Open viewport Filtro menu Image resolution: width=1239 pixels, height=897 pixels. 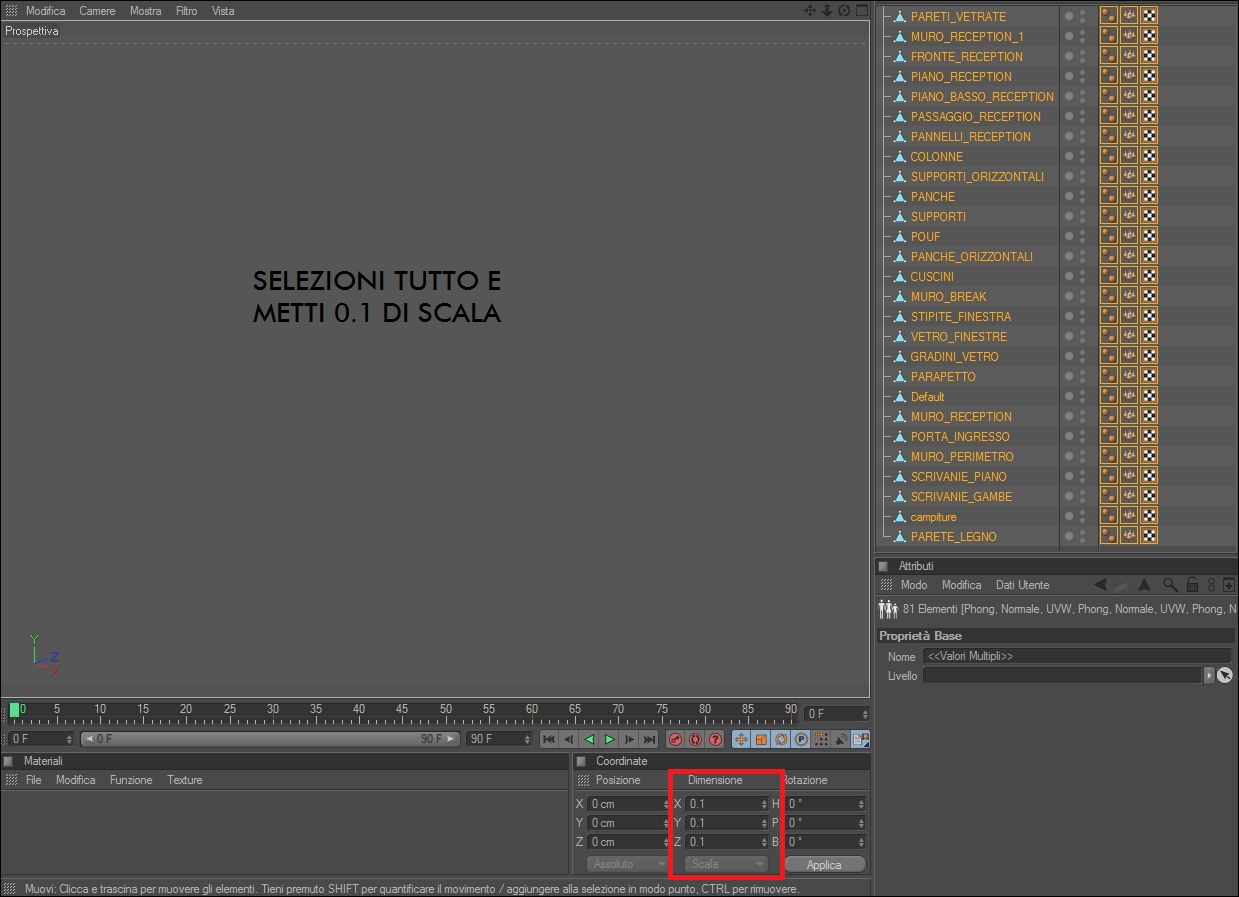186,11
